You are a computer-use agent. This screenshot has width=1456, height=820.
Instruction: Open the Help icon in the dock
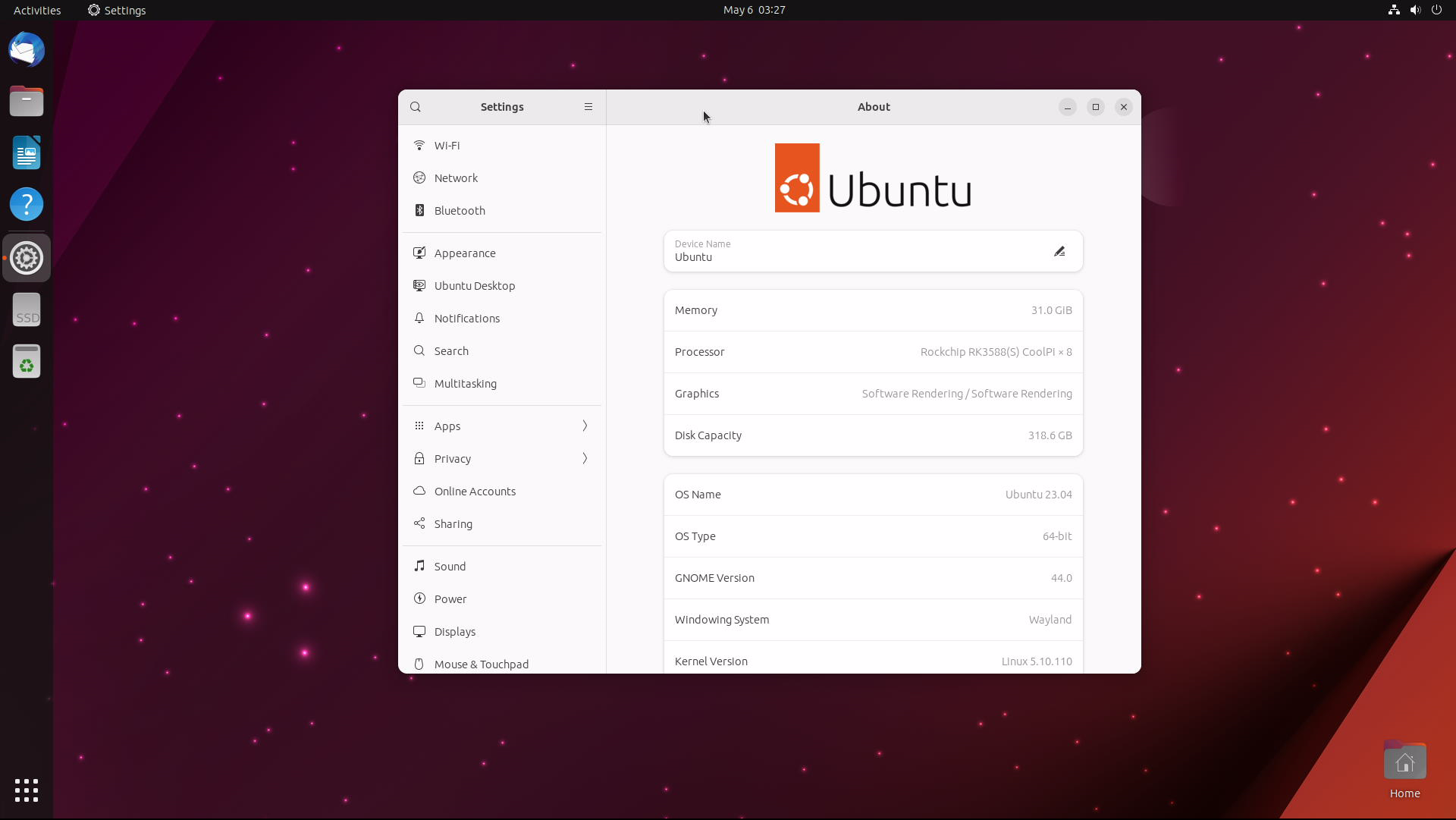coord(27,204)
